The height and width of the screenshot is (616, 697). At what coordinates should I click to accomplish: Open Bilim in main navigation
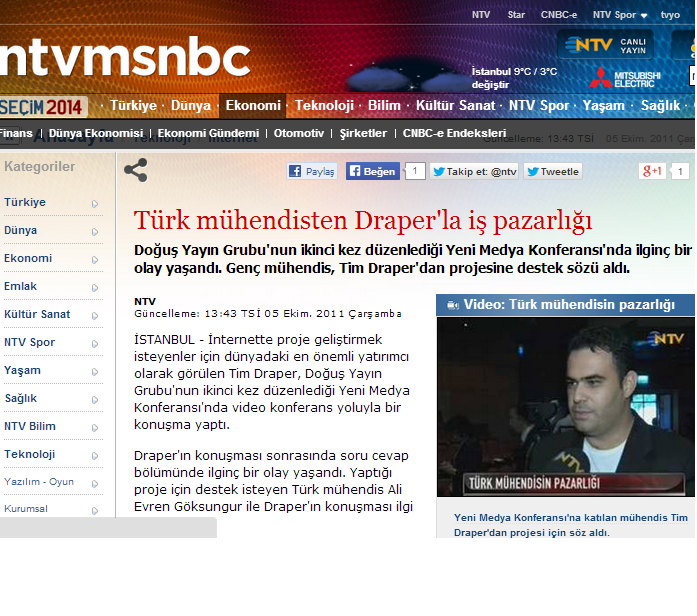384,106
